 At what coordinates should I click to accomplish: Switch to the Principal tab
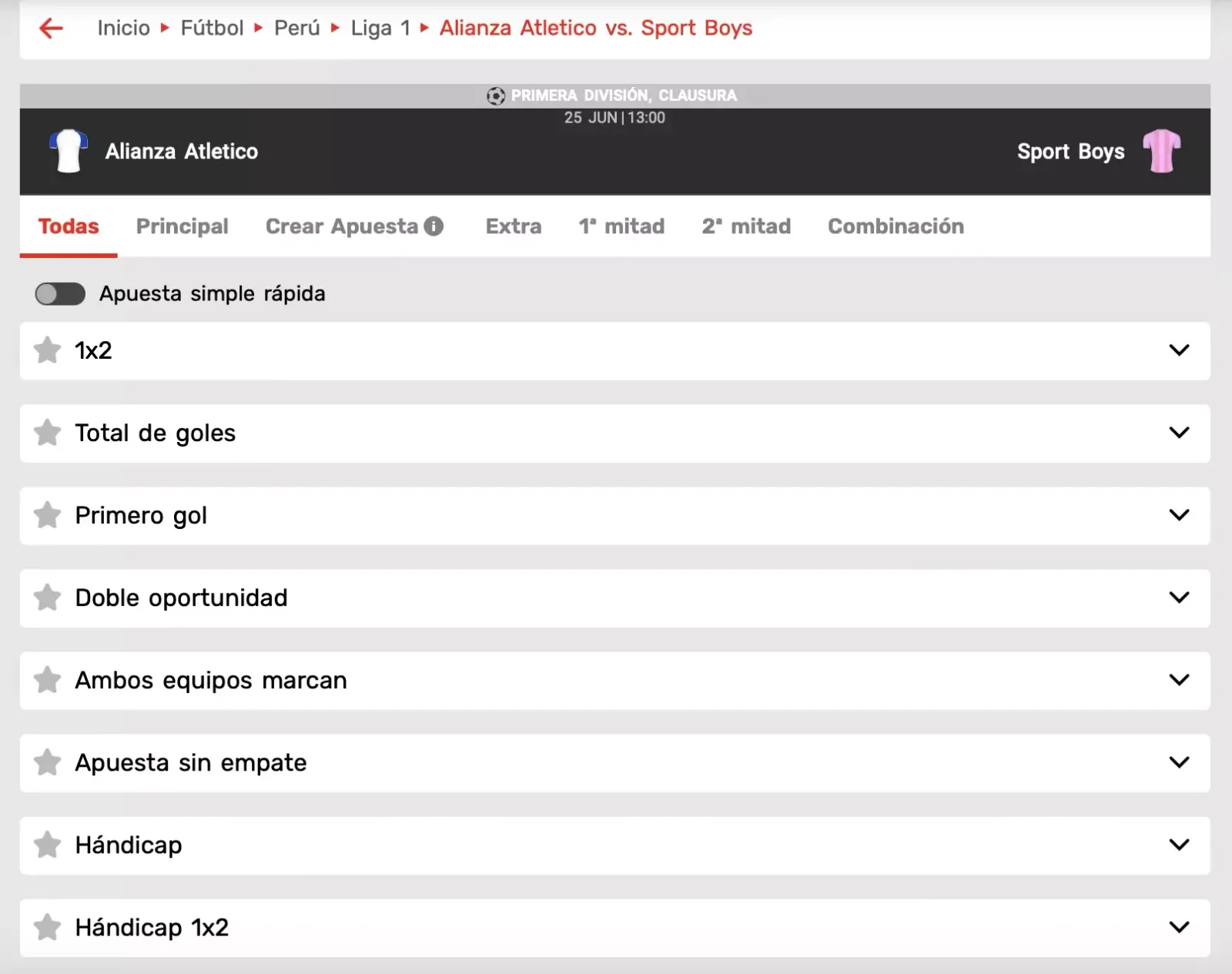pos(182,226)
